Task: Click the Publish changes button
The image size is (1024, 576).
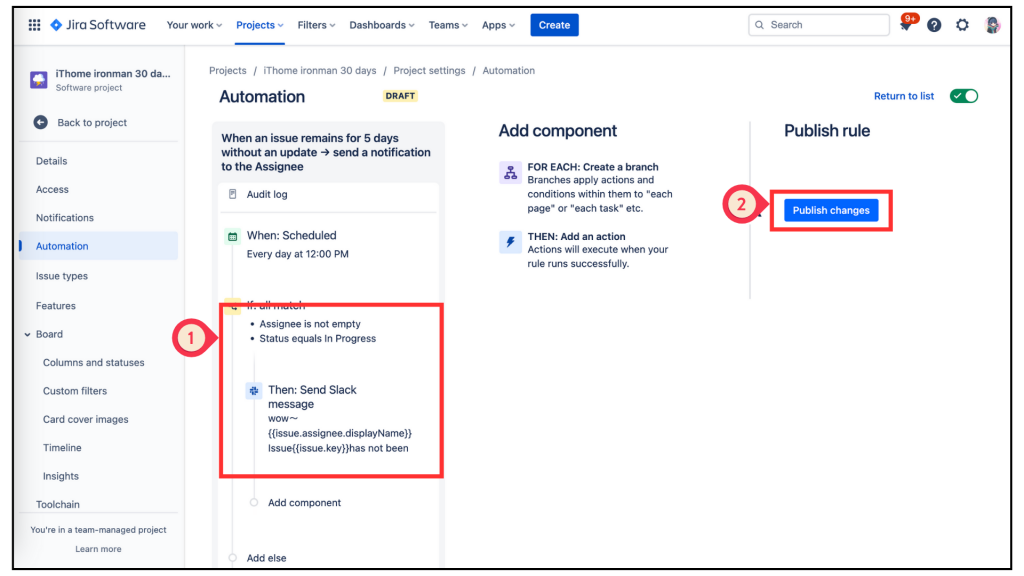Action: 831,210
